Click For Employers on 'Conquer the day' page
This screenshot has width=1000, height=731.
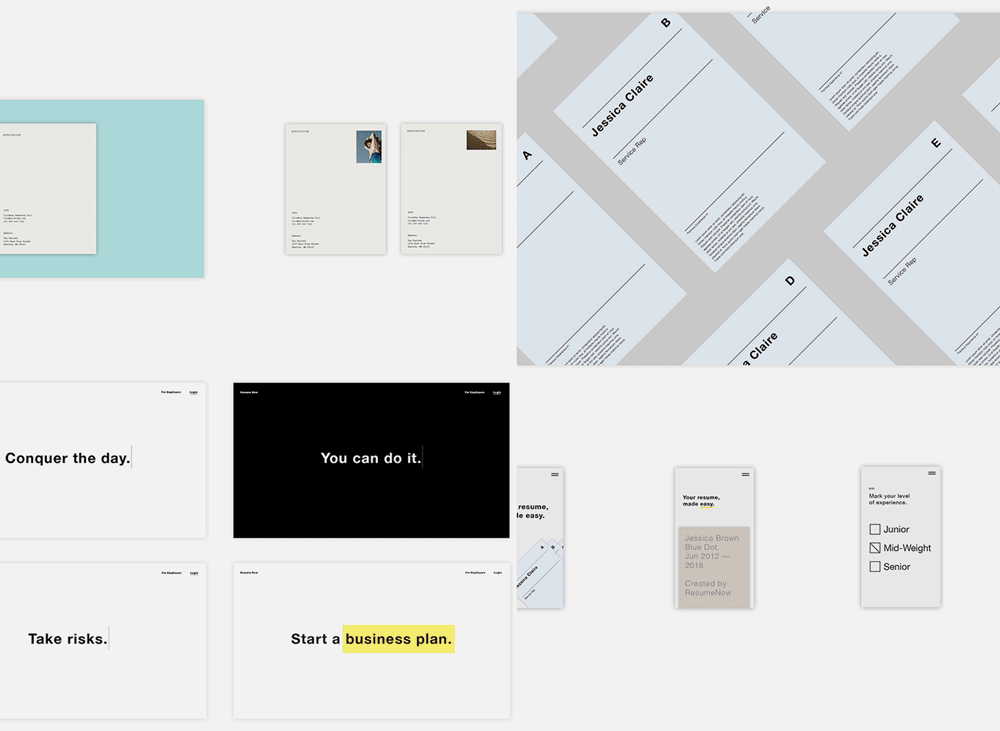[171, 392]
